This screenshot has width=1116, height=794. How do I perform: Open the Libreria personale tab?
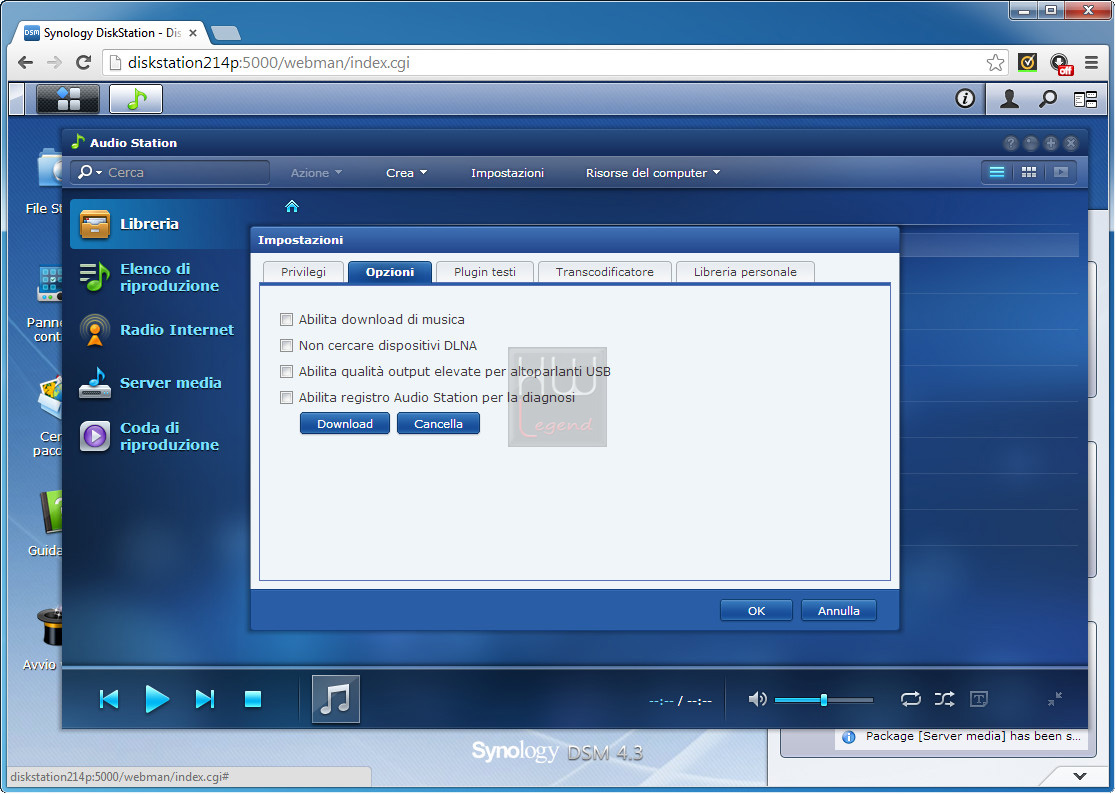[x=745, y=272]
